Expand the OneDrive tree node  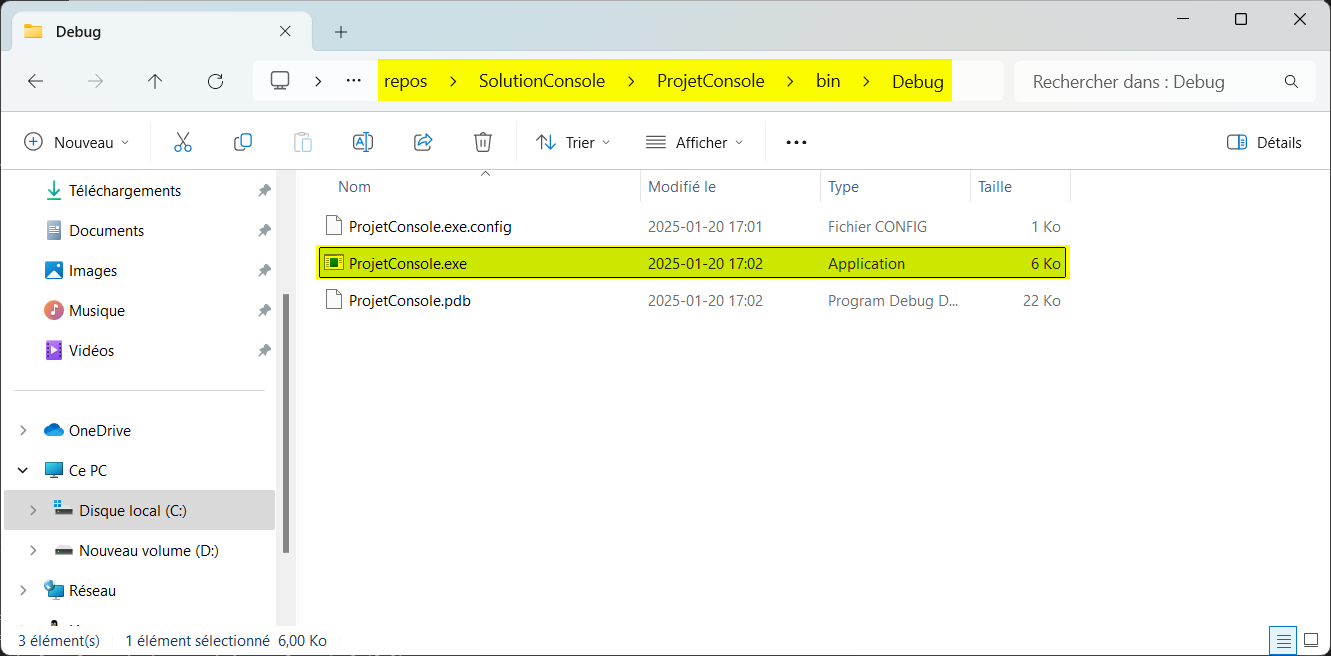point(23,431)
